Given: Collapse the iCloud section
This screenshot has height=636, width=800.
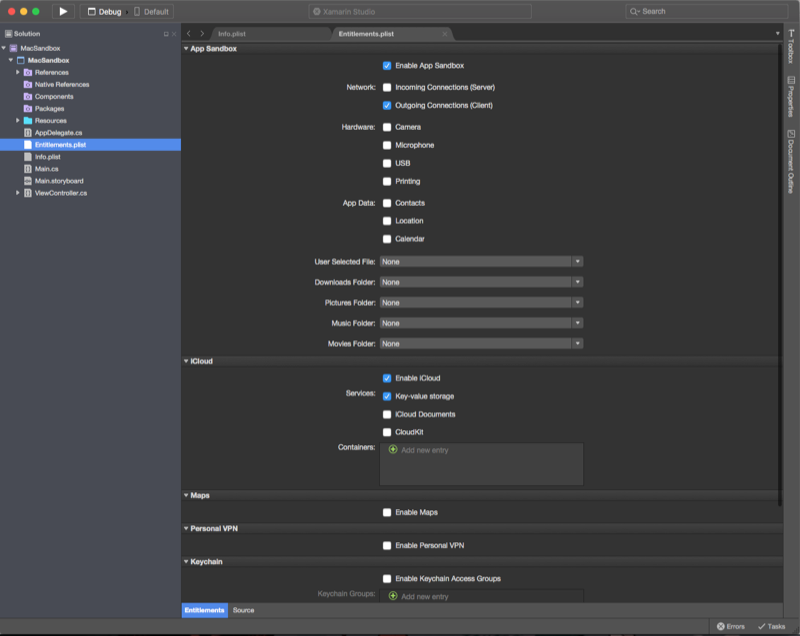Looking at the screenshot, I should (186, 361).
